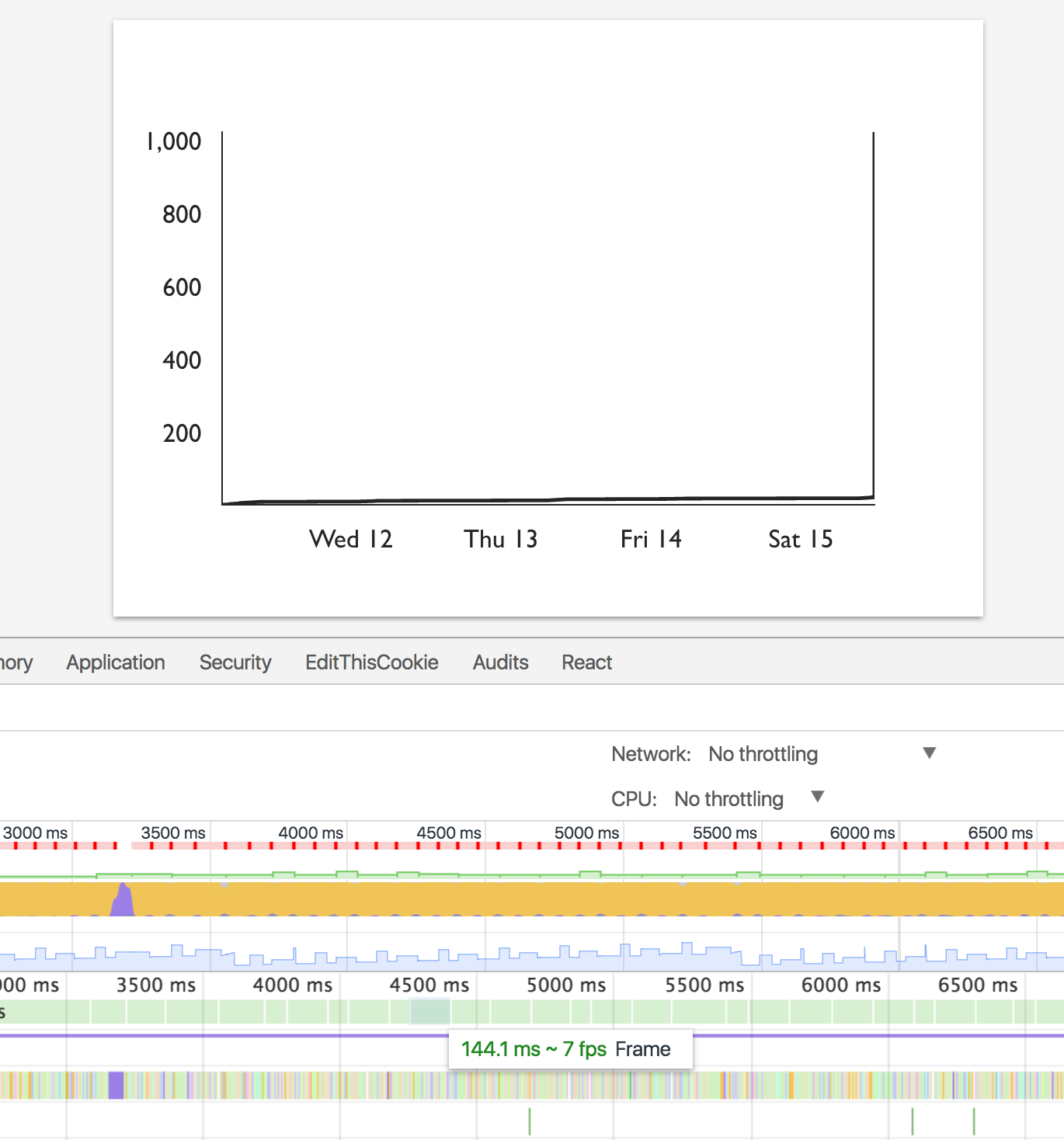This screenshot has height=1140, width=1064.
Task: Open the React DevTools tab
Action: pos(587,662)
